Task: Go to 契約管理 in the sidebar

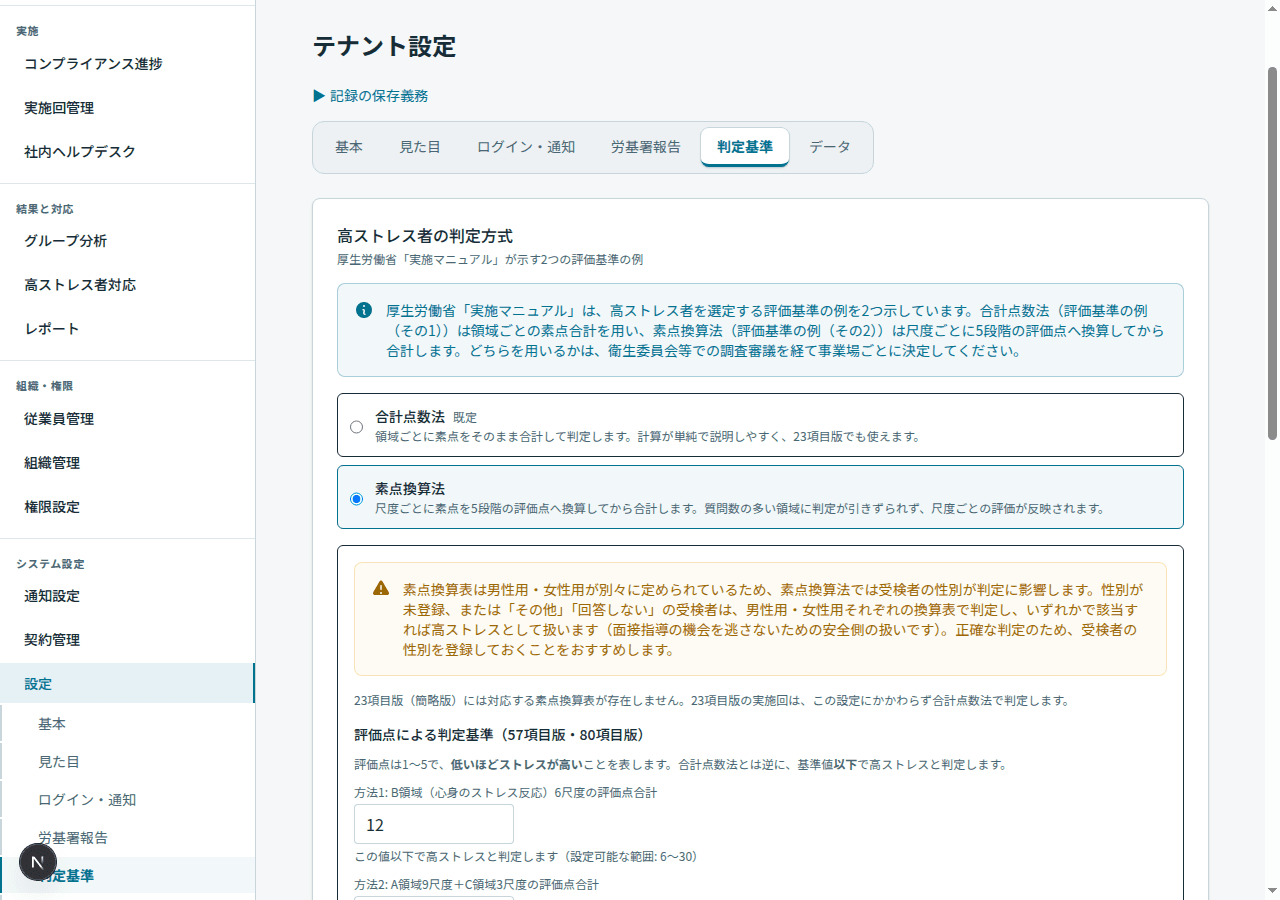Action: (x=127, y=640)
